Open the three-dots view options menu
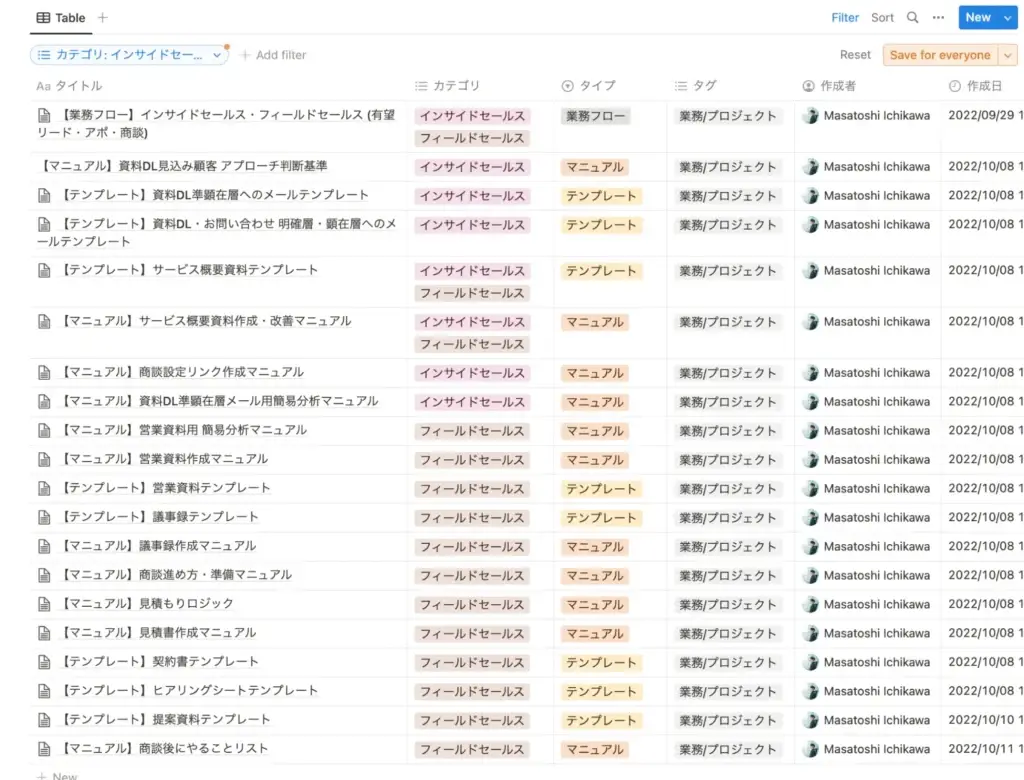The height and width of the screenshot is (780, 1024). point(938,18)
